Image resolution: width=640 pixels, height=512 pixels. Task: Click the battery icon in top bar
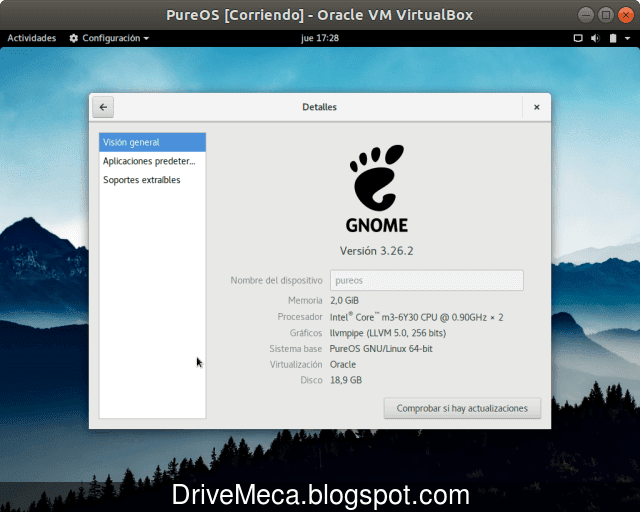[x=613, y=38]
